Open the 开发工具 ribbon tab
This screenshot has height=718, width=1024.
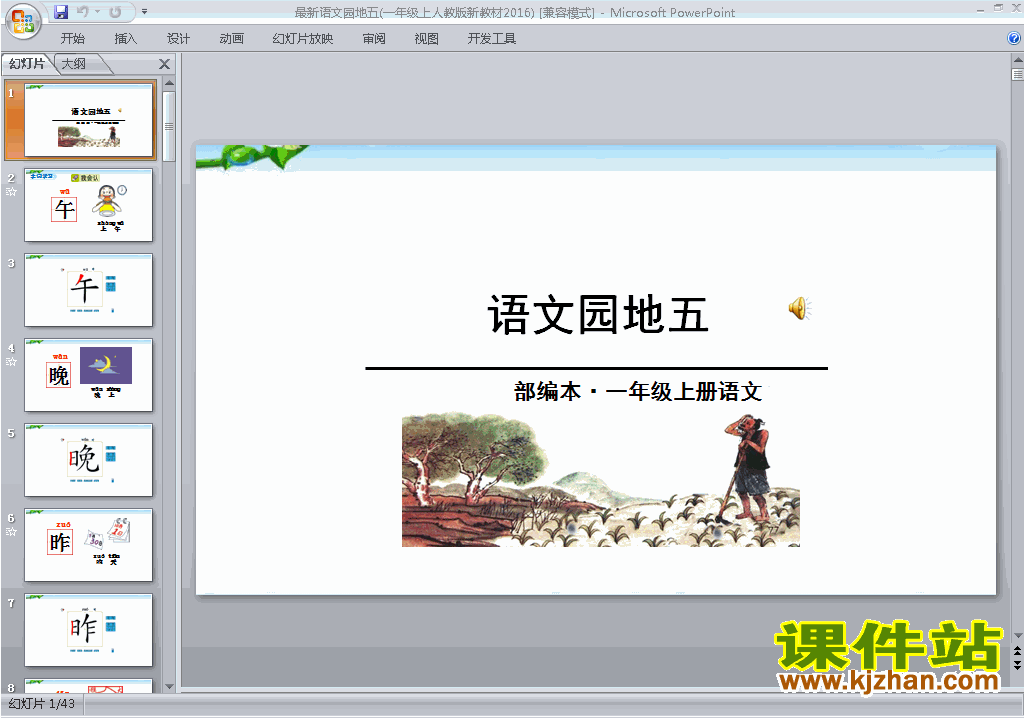[491, 39]
